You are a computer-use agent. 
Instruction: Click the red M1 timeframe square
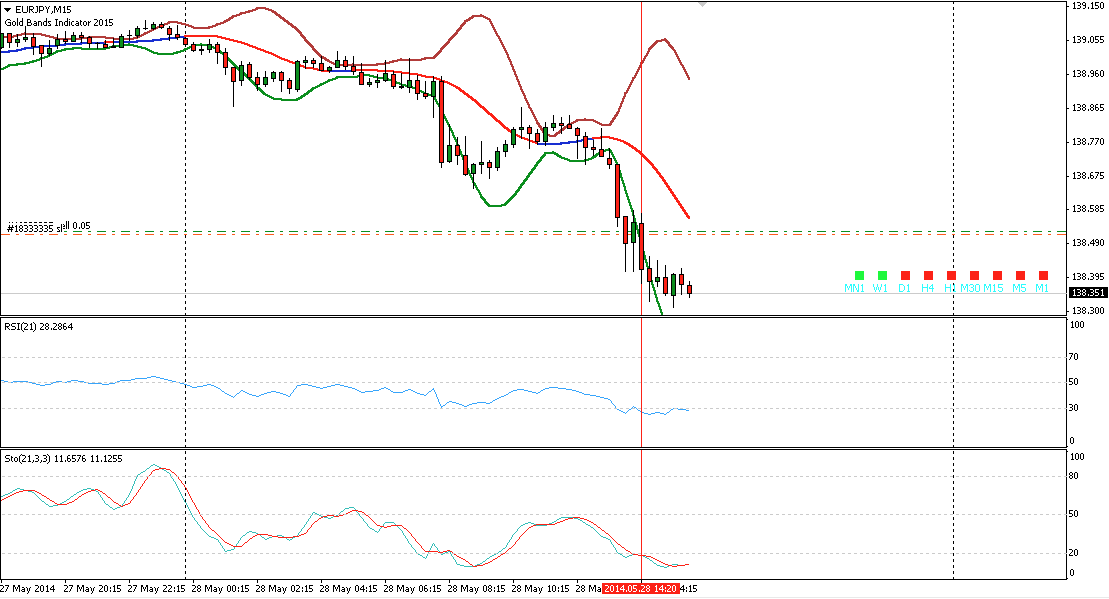(1043, 275)
